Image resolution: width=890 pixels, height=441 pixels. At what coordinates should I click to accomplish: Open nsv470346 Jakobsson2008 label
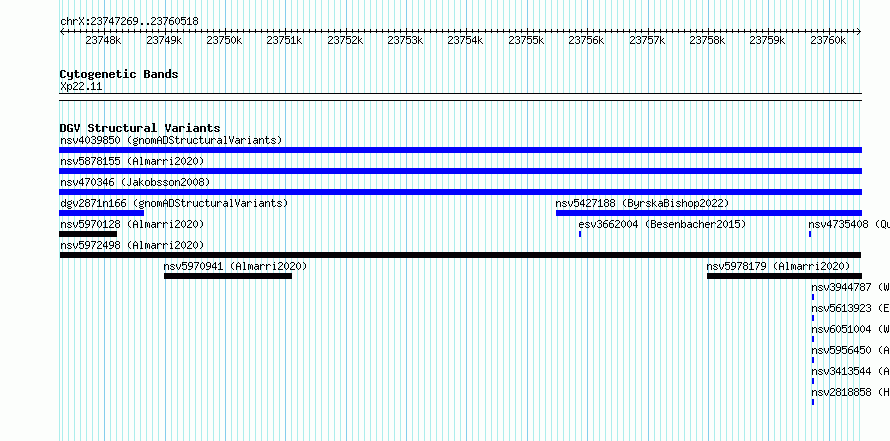point(135,182)
